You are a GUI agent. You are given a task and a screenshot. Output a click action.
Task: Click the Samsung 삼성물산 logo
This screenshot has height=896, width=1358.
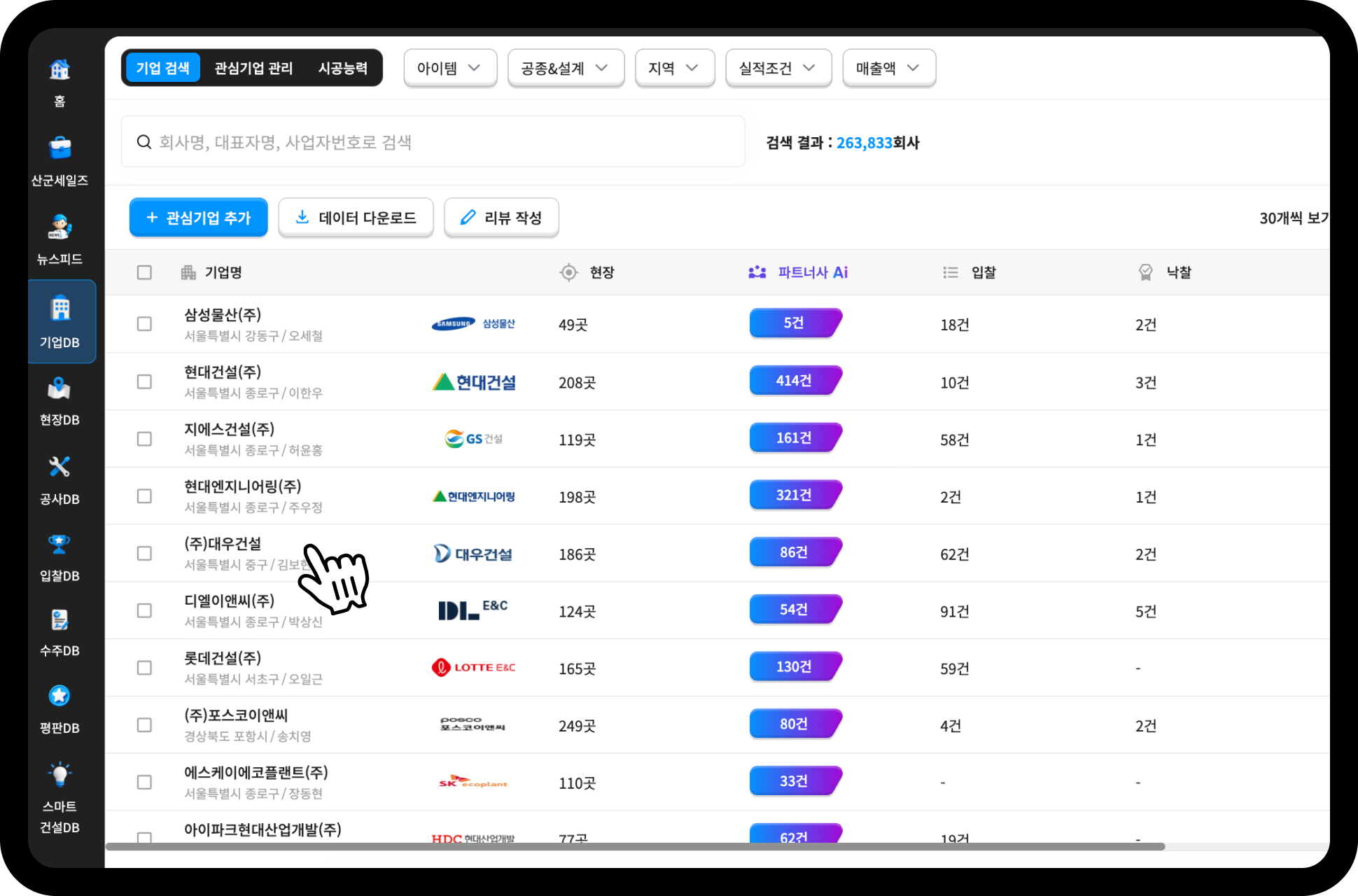[x=473, y=323]
